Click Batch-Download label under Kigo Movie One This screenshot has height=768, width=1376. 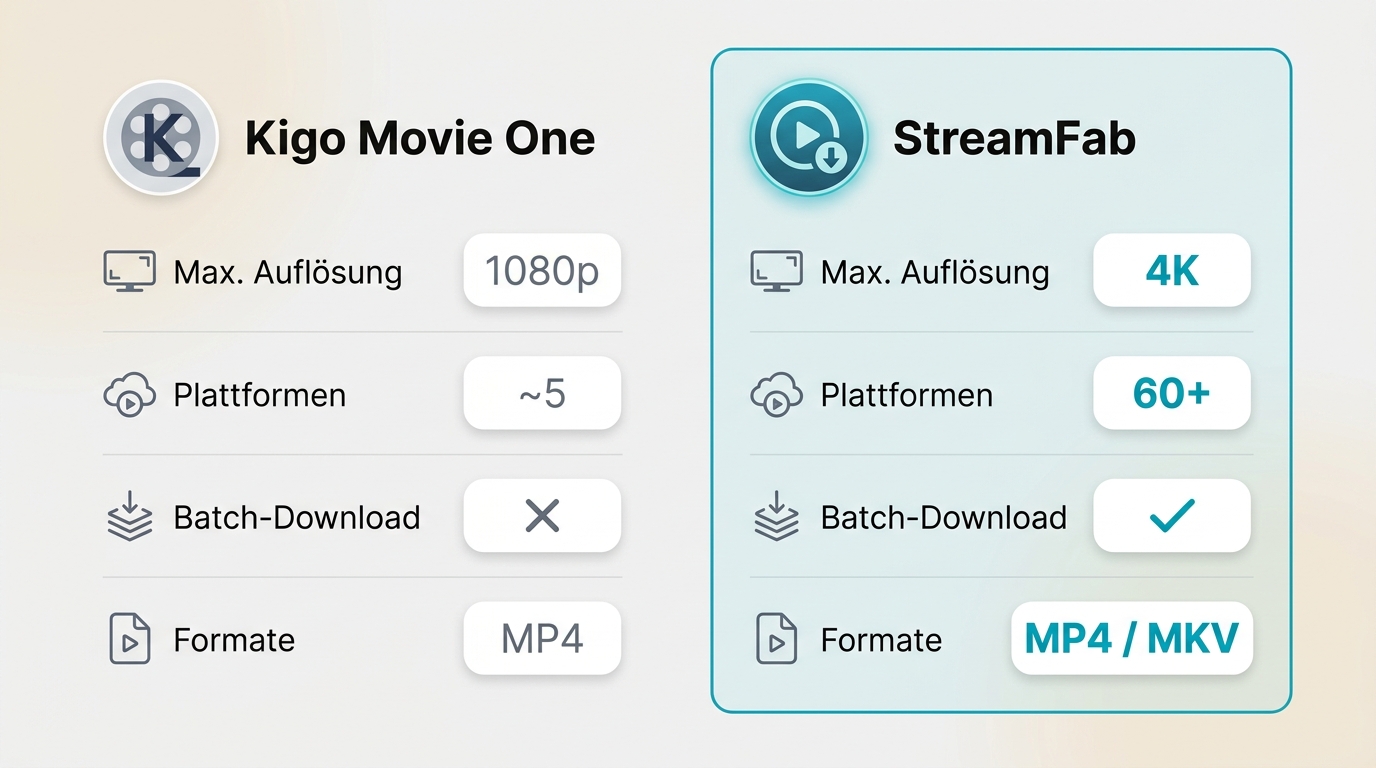[x=297, y=517]
